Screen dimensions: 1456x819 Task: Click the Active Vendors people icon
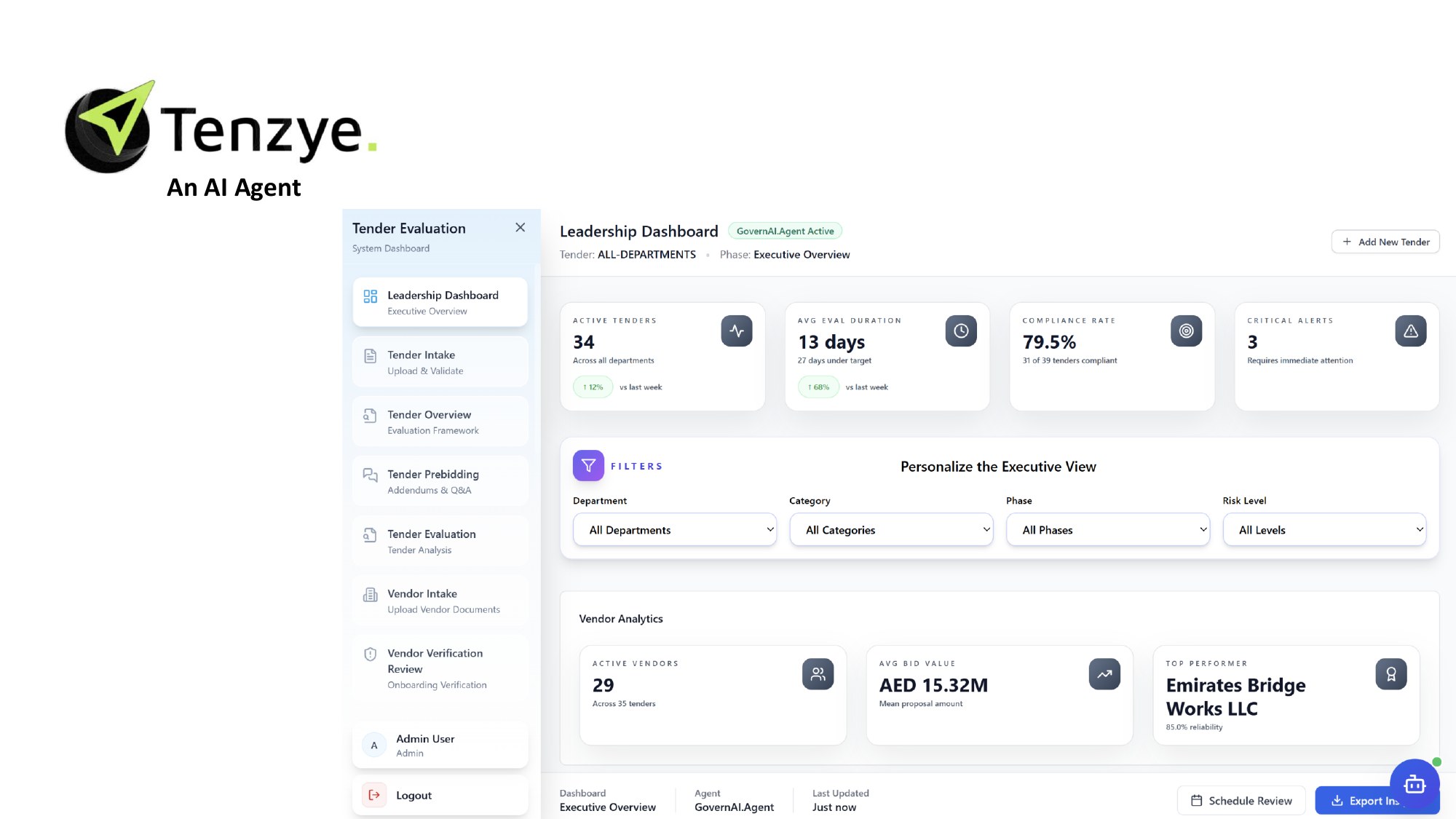[x=818, y=674]
